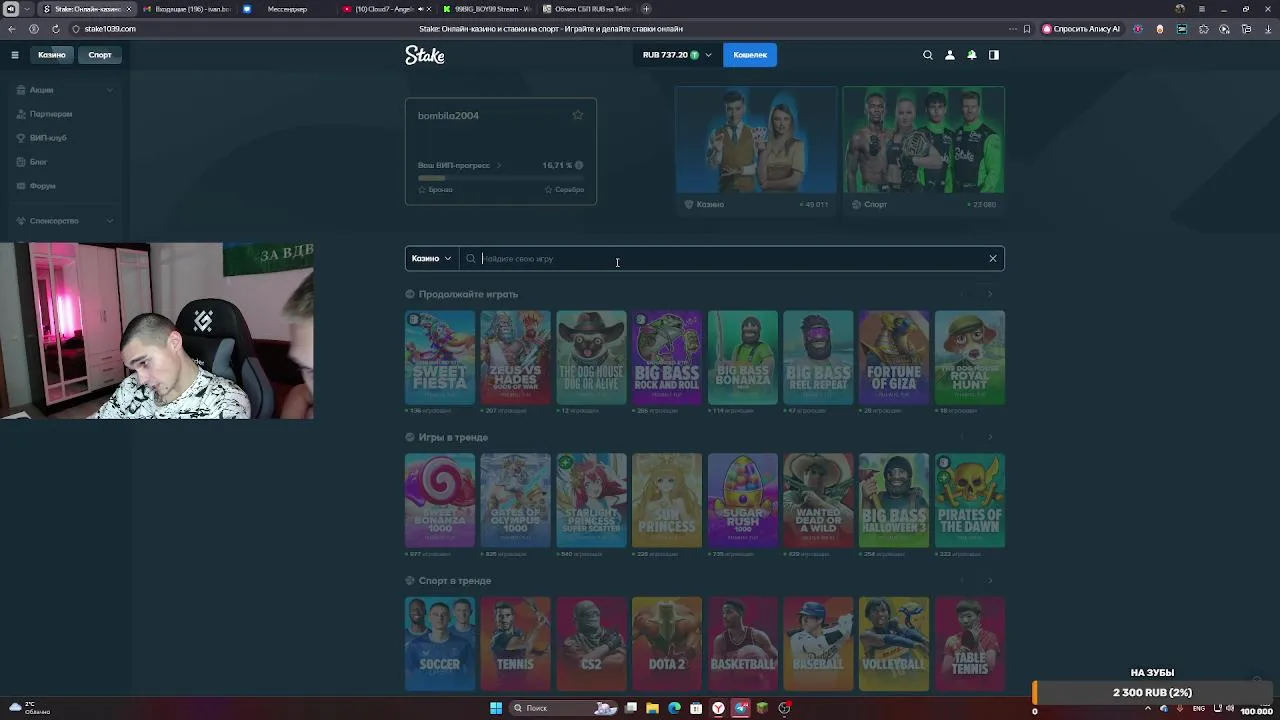
Task: Launch Big Bass Rock and Roll
Action: coord(667,358)
